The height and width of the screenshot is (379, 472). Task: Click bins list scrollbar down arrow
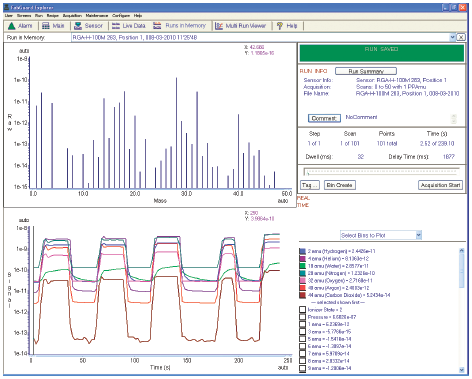coord(462,370)
